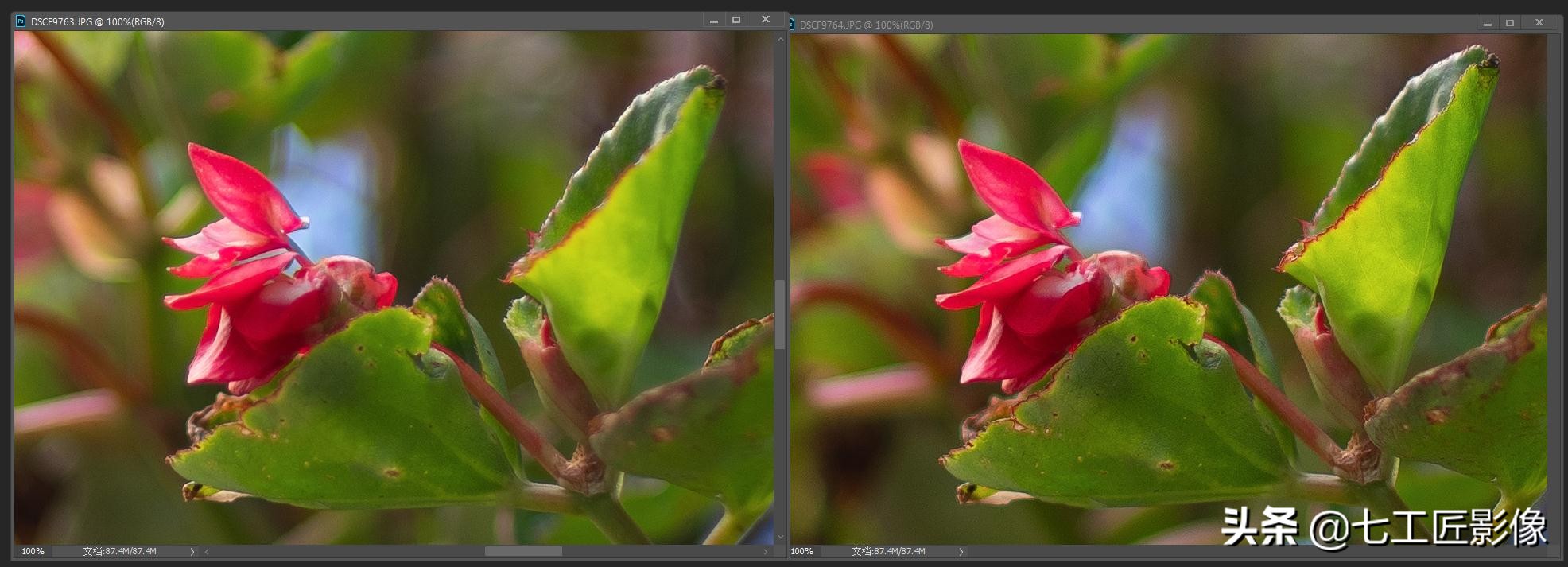Click zoom 100% field in DSCF9763.JPG window
This screenshot has height=567, width=1568.
33,551
